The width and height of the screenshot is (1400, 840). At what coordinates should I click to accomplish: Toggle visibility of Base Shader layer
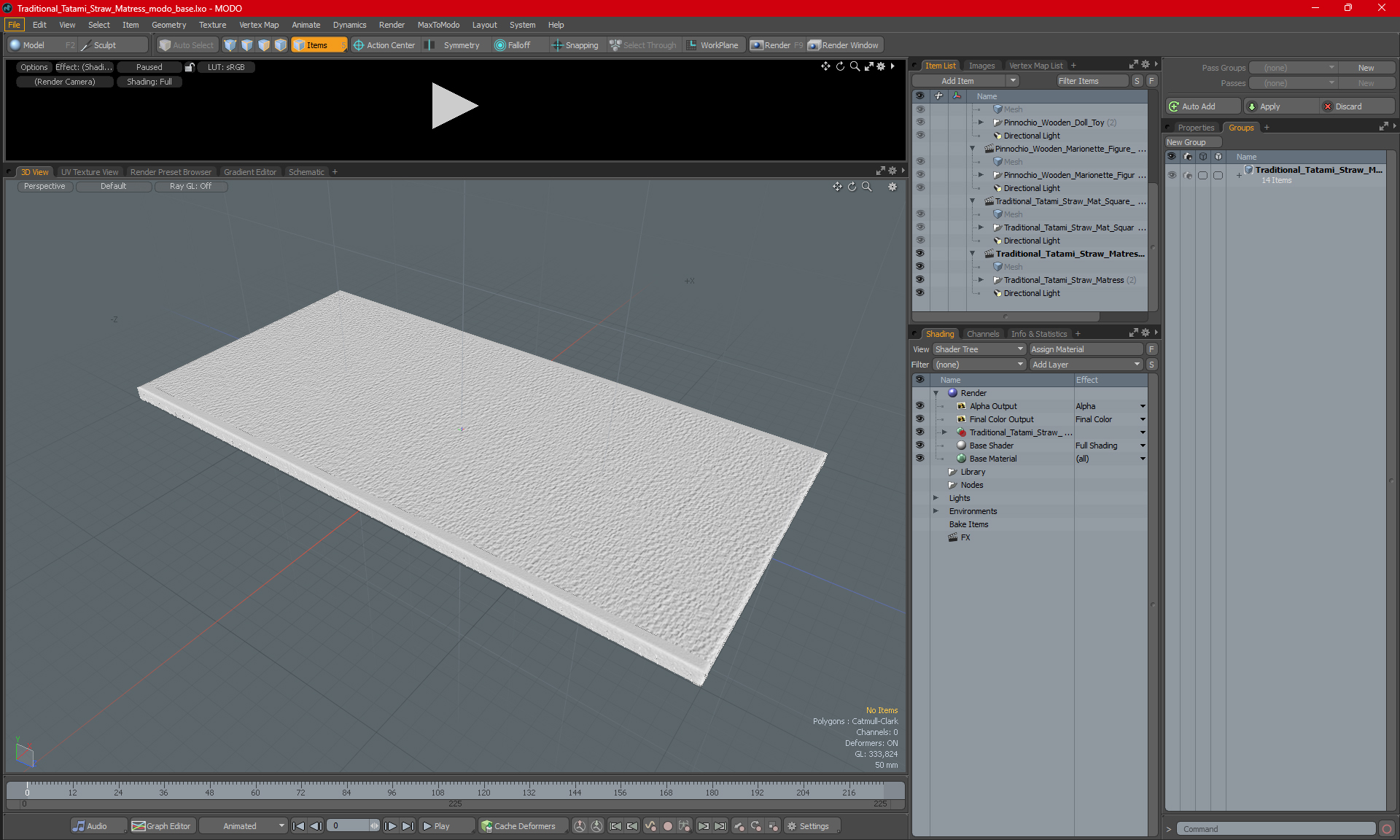(x=919, y=446)
